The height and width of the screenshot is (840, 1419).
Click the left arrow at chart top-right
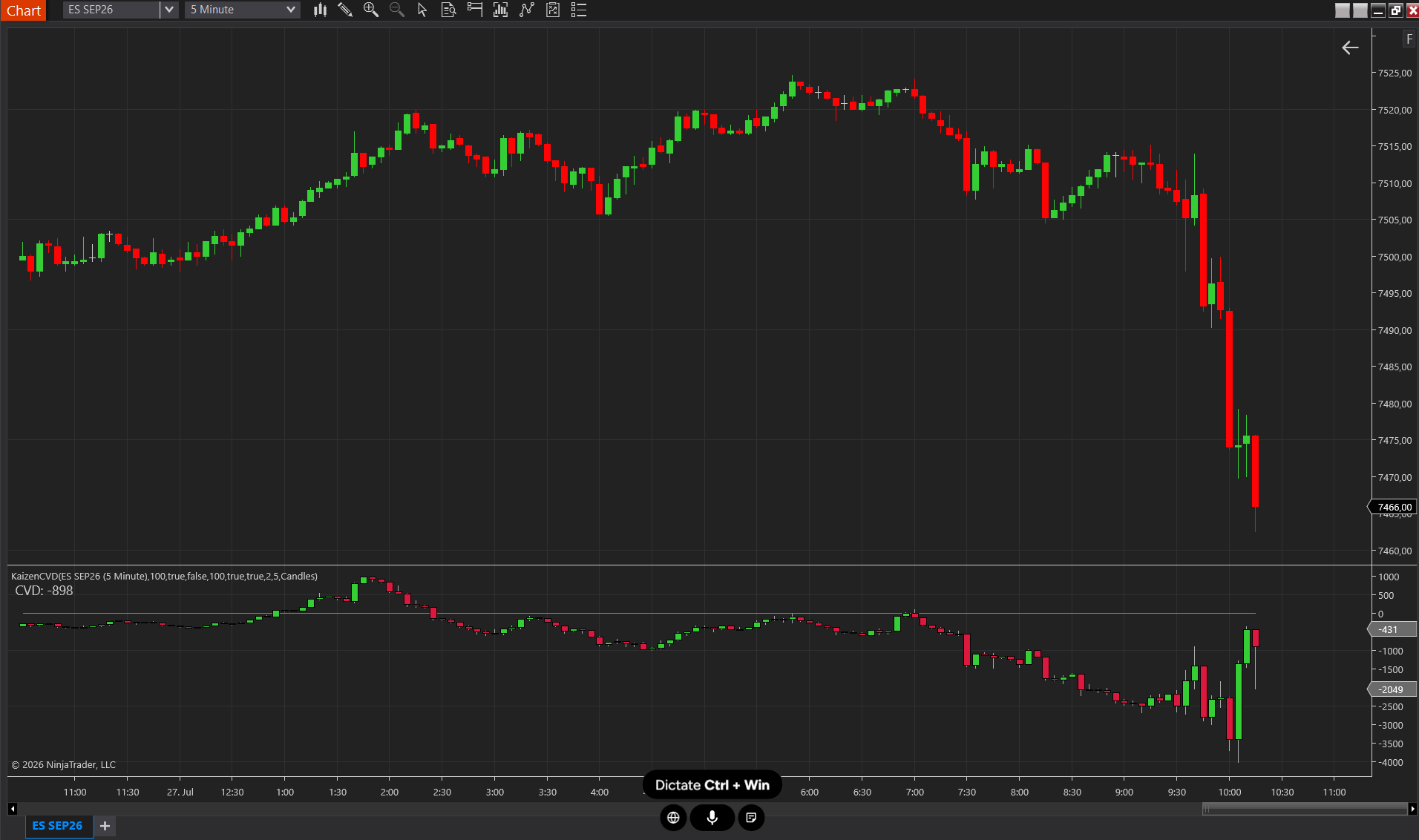click(x=1350, y=47)
